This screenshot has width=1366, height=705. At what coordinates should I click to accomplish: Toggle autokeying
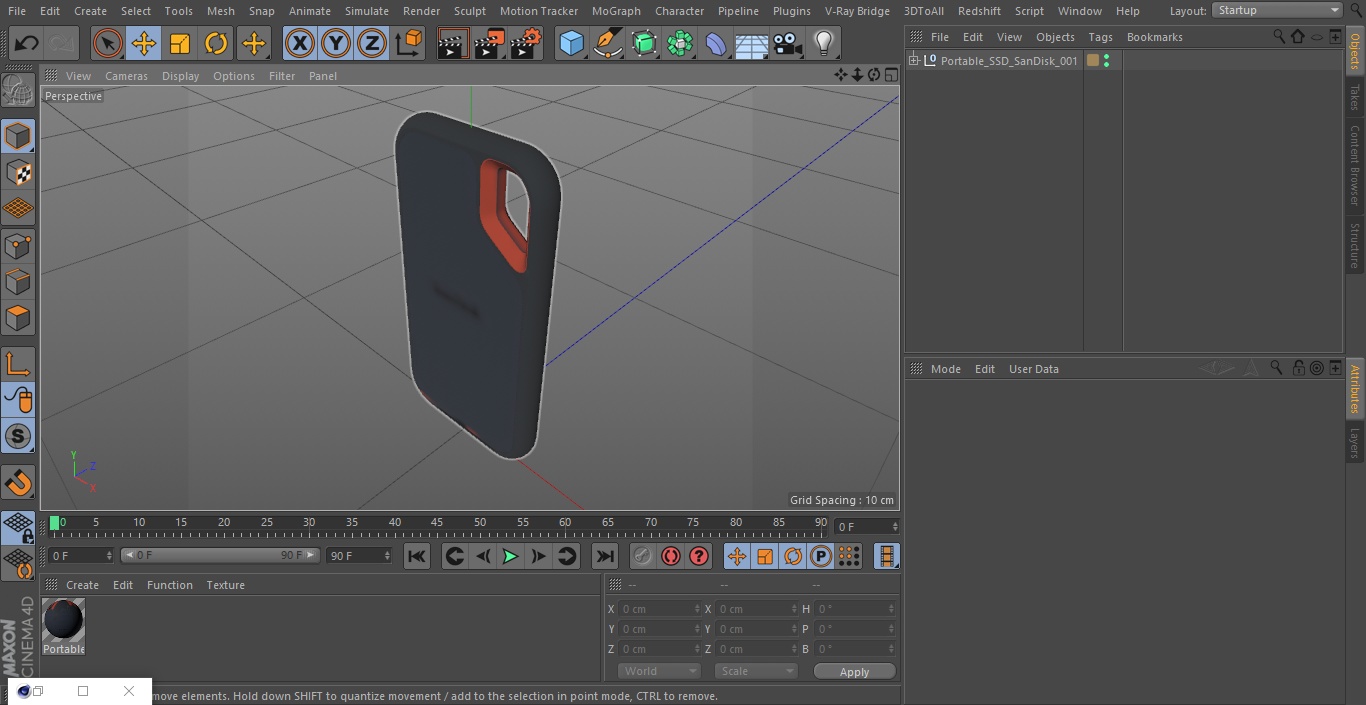coord(671,556)
